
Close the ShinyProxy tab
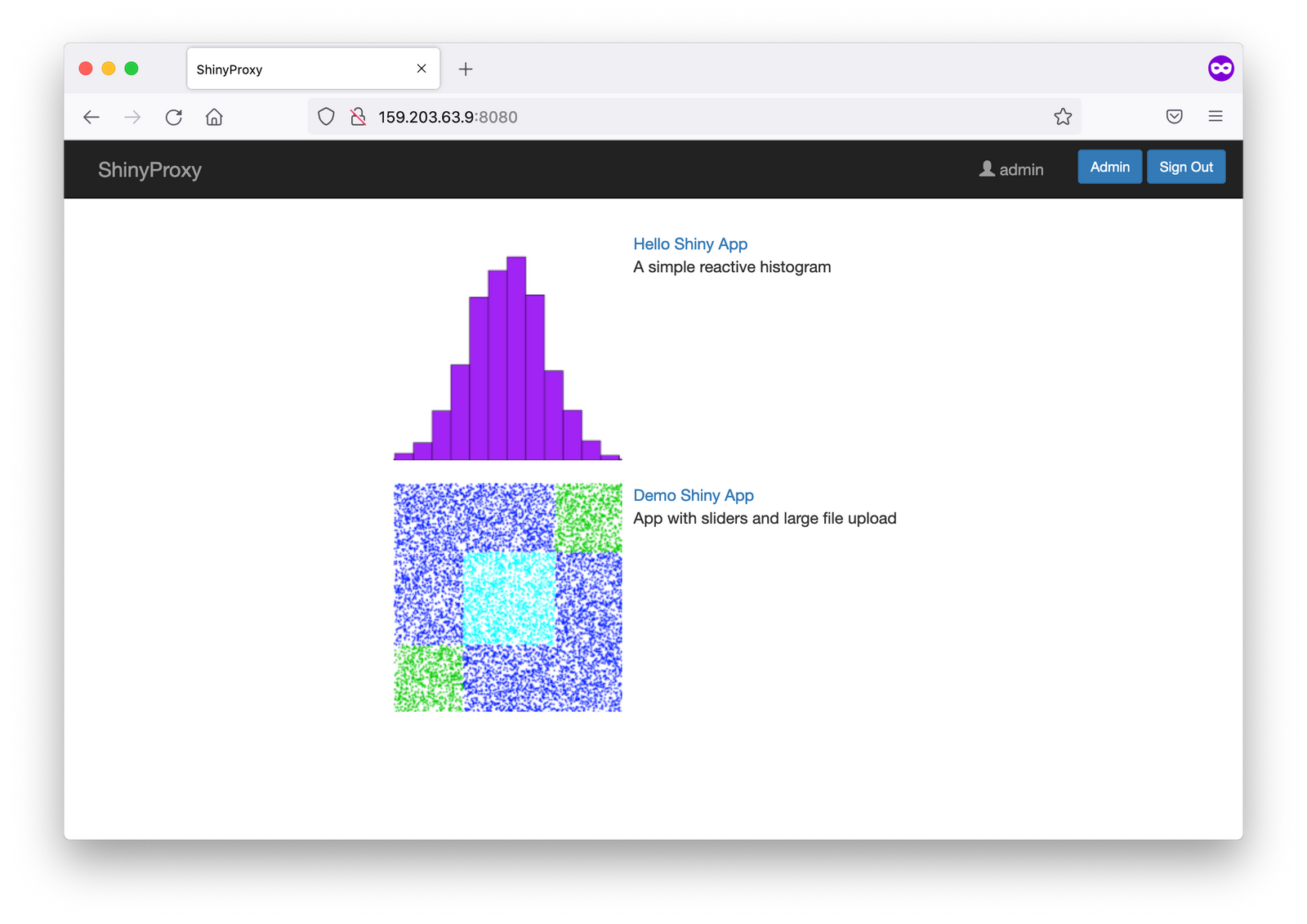[x=422, y=69]
